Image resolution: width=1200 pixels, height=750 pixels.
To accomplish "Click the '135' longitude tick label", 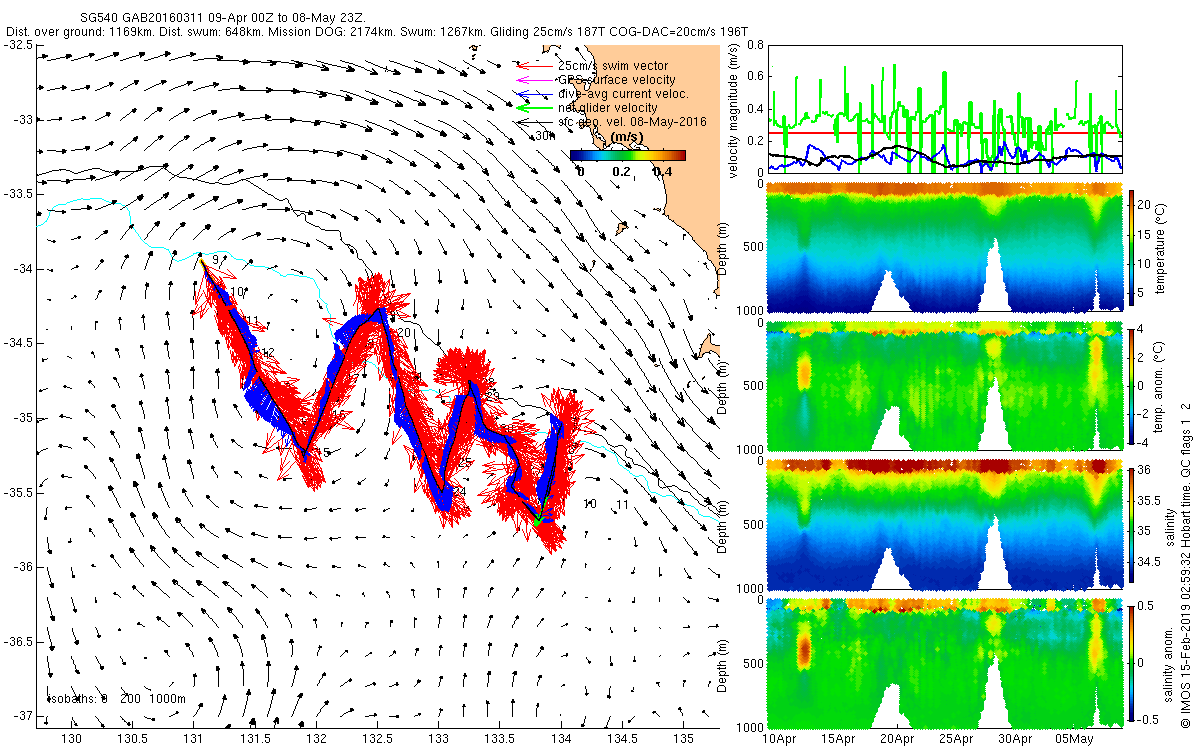I will [x=685, y=740].
